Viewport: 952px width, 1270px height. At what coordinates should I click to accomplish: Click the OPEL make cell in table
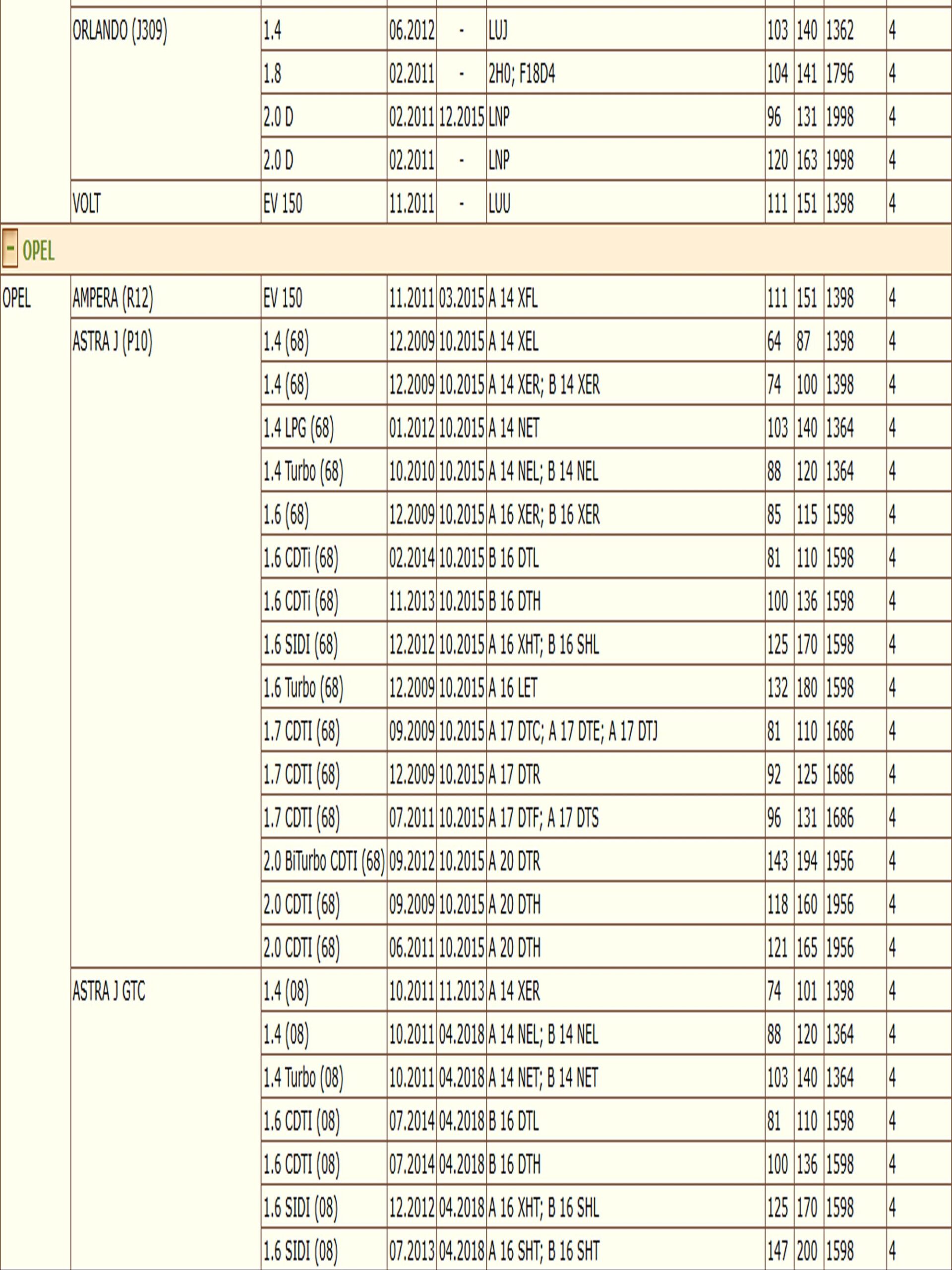point(17,298)
